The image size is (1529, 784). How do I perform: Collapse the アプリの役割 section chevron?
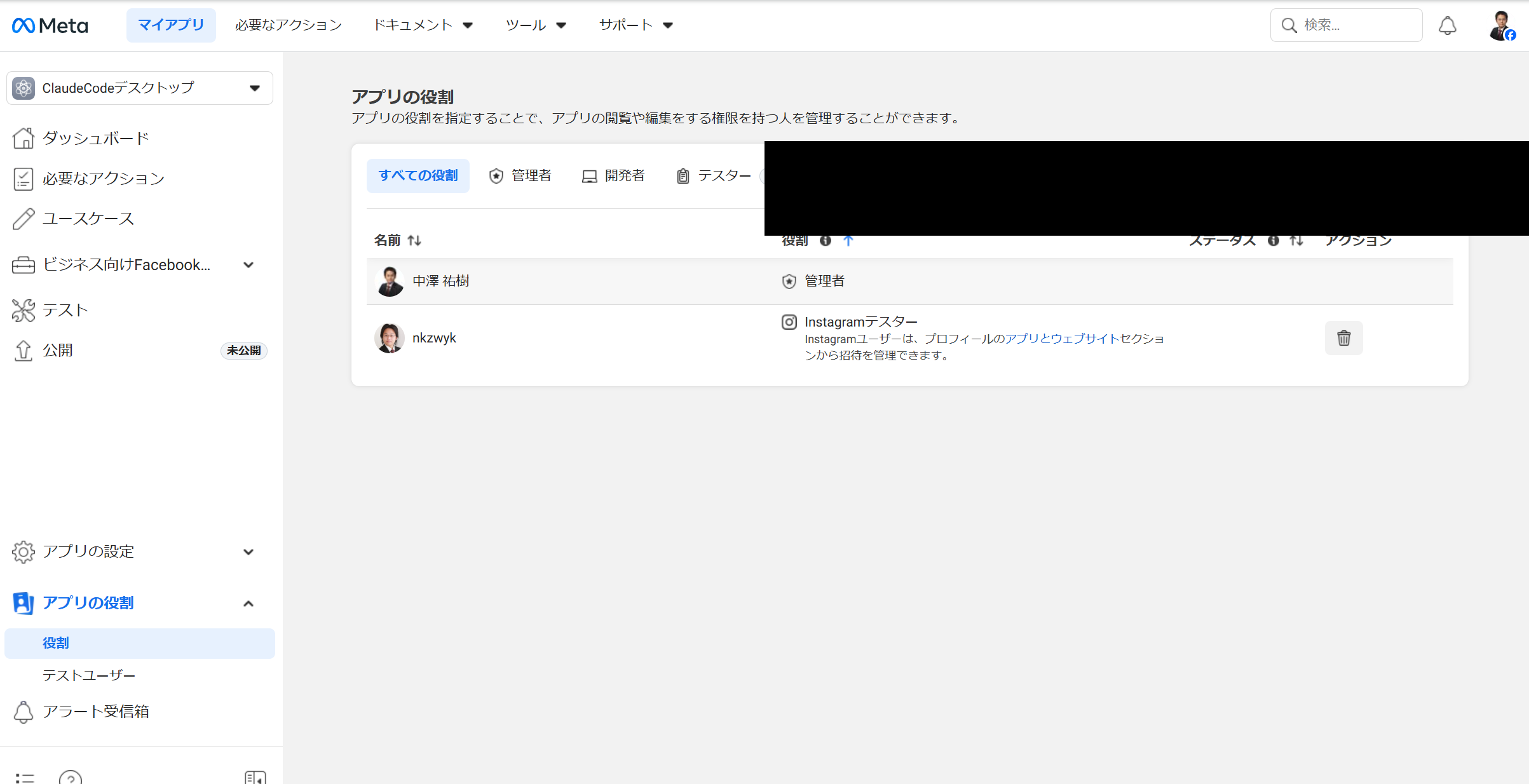click(x=248, y=603)
